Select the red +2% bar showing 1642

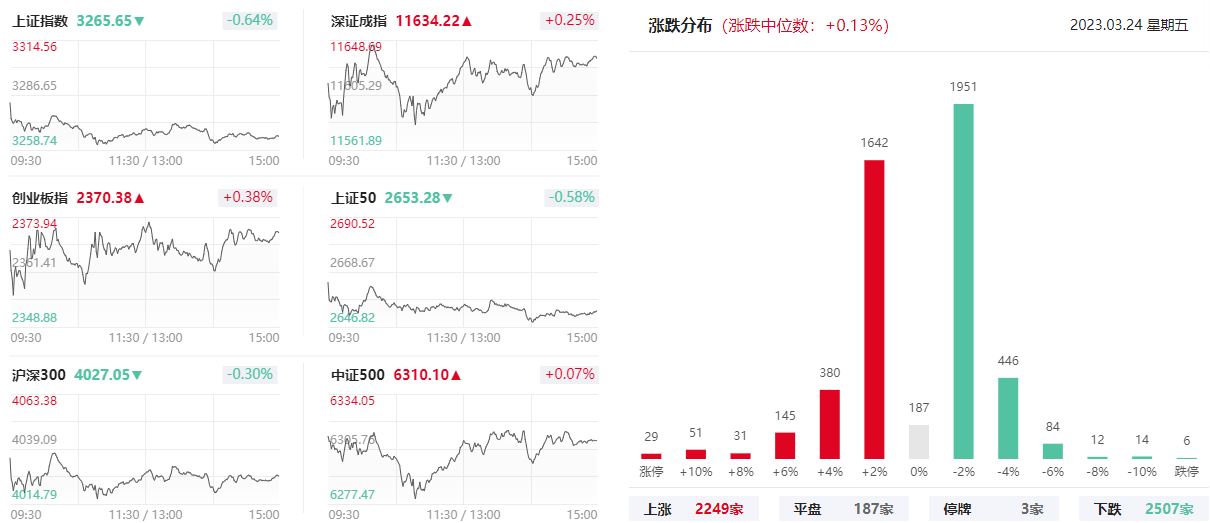pyautogui.click(x=874, y=309)
